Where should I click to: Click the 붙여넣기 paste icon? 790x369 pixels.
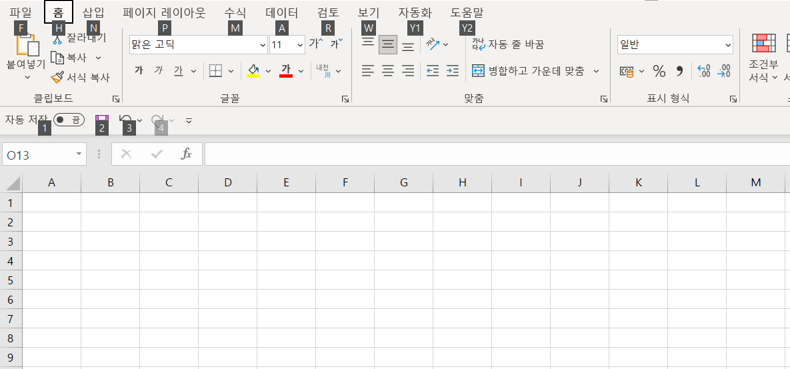coord(28,44)
